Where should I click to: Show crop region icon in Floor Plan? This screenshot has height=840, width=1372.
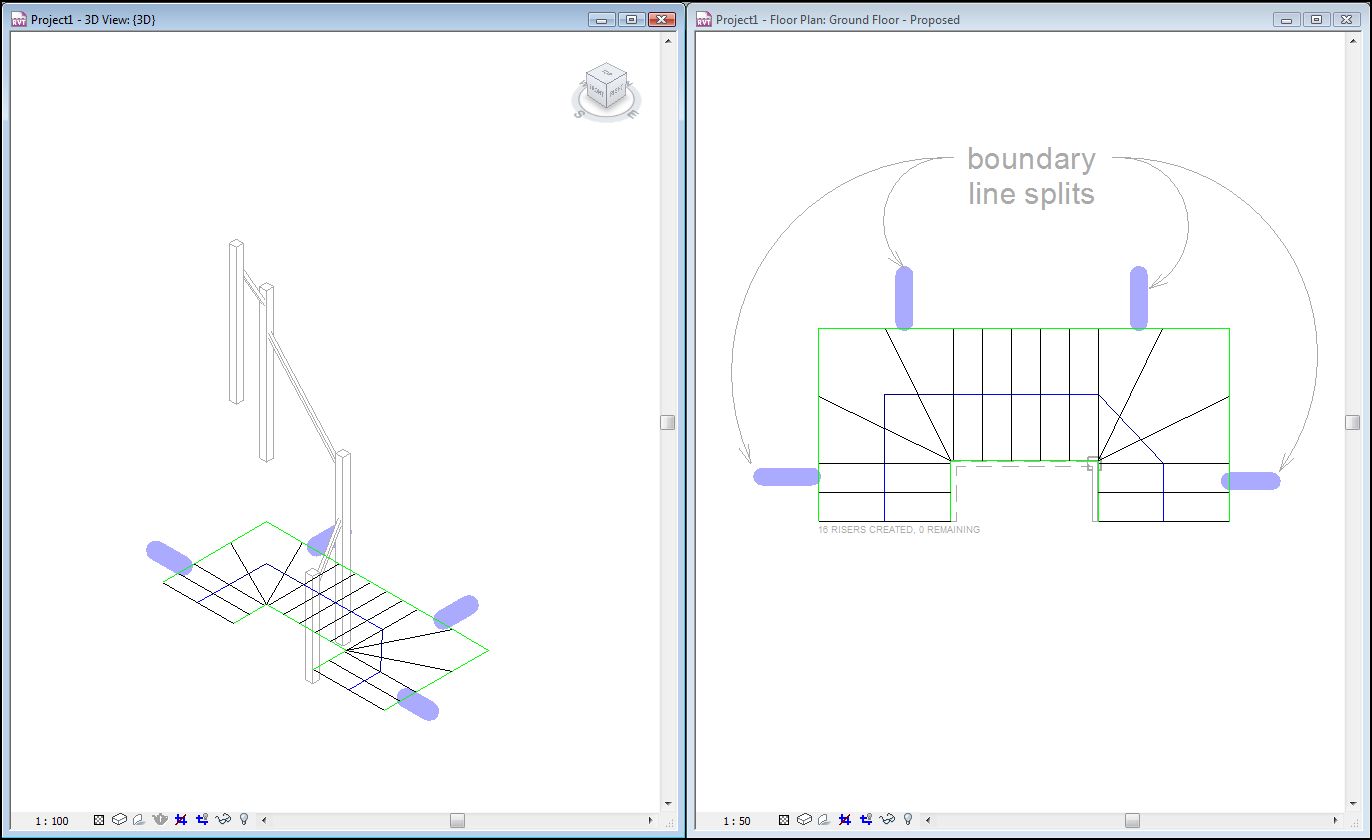click(867, 820)
